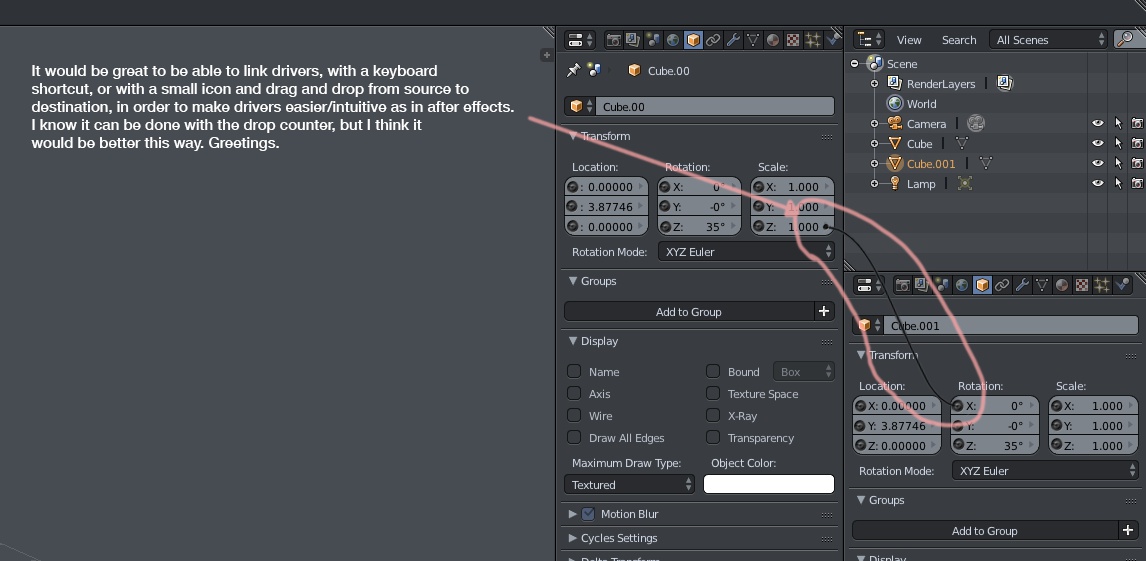Click the Cube.00 object name field

[x=715, y=107]
